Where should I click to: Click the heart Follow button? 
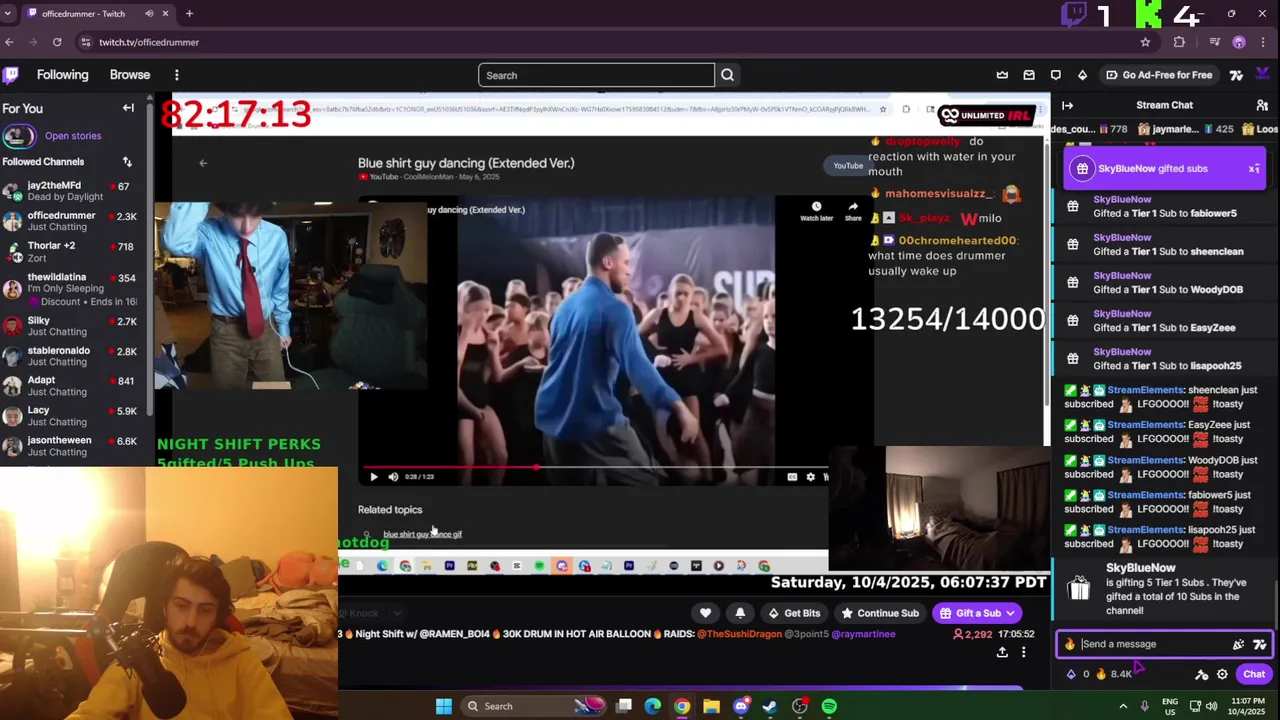(x=705, y=613)
